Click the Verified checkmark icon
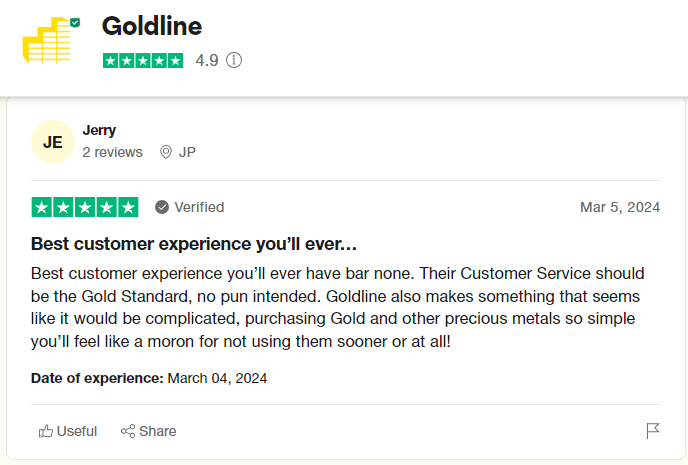The height and width of the screenshot is (465, 688). coord(162,207)
